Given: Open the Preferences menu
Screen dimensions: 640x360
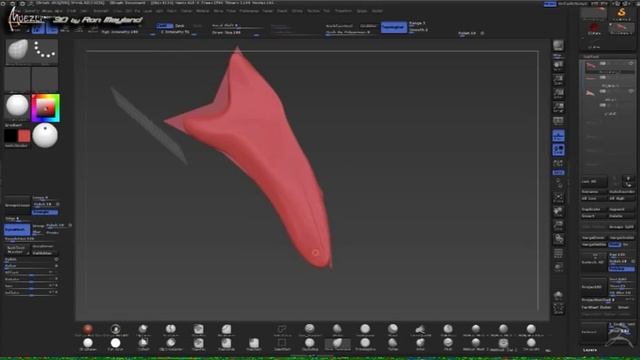Looking at the screenshot, I should pos(249,11).
